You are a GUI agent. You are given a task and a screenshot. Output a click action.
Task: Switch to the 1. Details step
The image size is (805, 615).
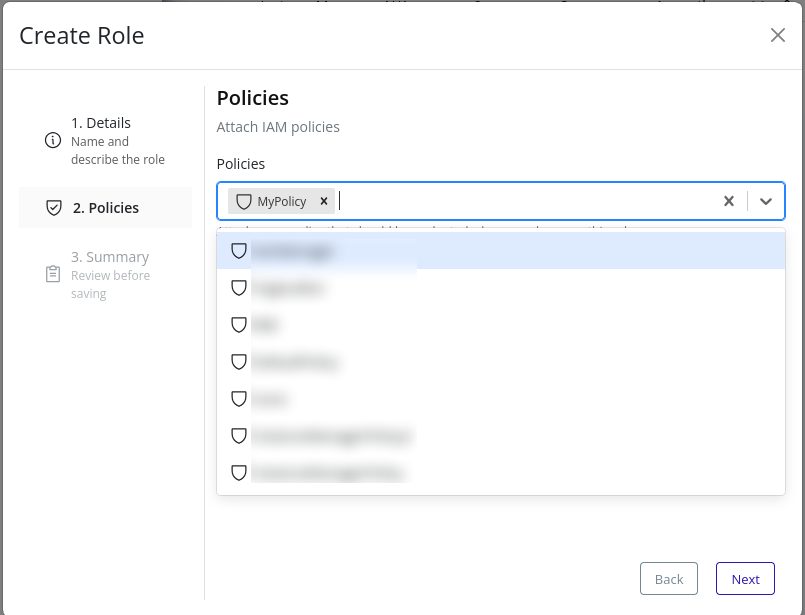point(99,122)
